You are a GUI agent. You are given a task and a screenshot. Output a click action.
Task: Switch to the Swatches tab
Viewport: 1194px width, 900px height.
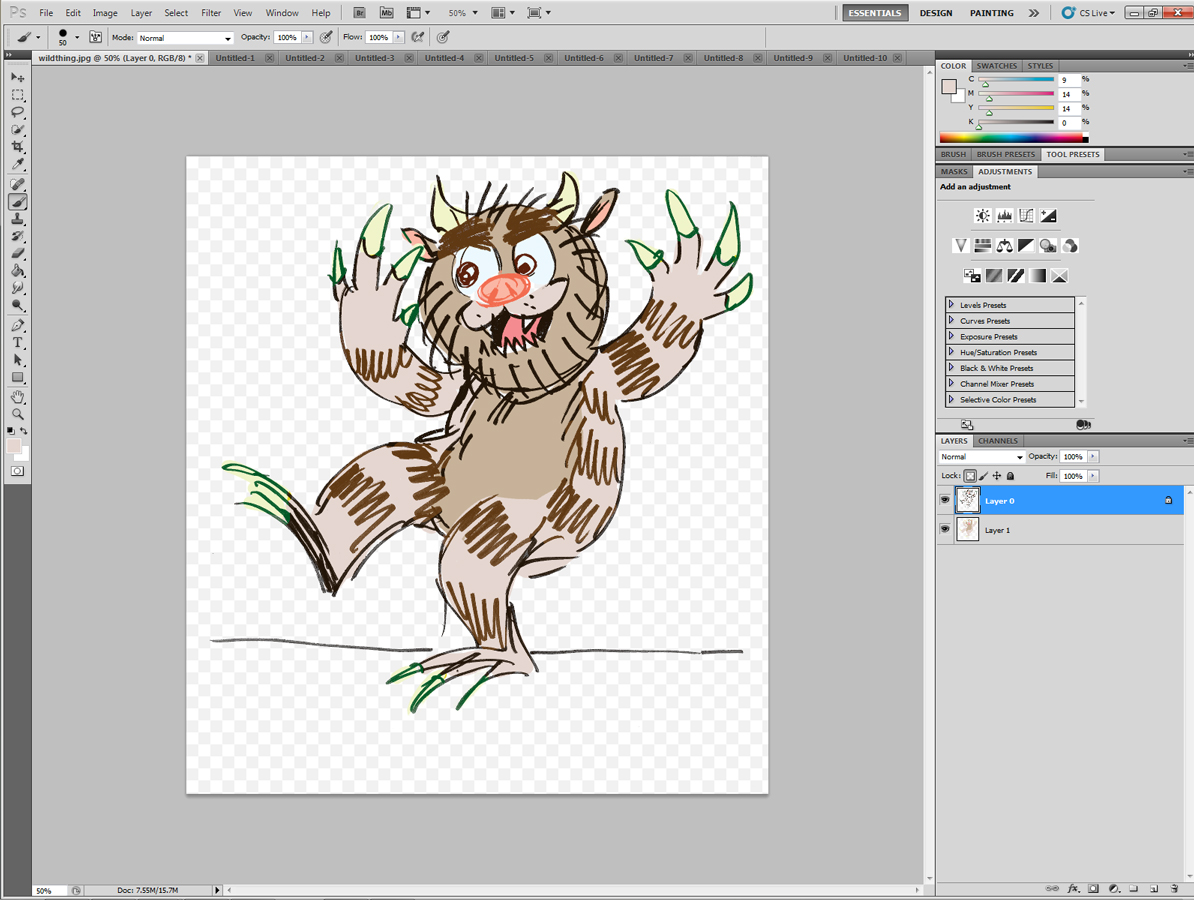coord(996,66)
